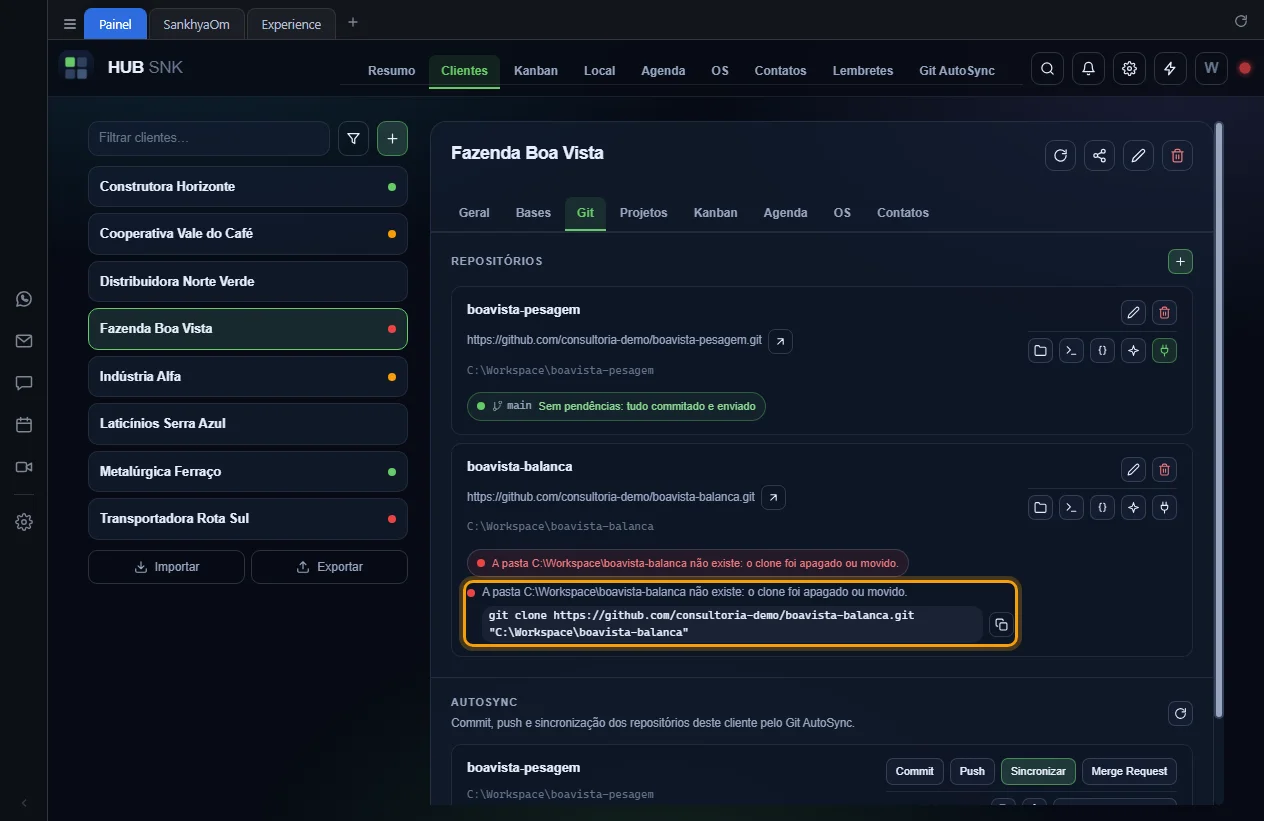Viewport: 1264px width, 821px height.
Task: Open boavista-pesagem GitHub link in browser
Action: click(x=781, y=341)
